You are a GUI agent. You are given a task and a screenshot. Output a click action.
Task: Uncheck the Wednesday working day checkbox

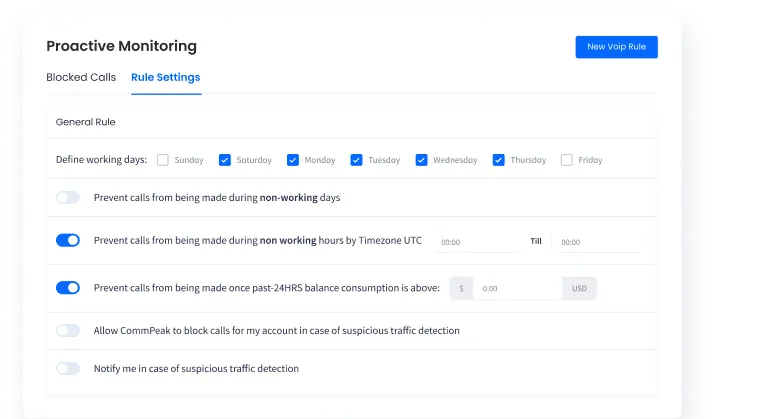tap(421, 160)
